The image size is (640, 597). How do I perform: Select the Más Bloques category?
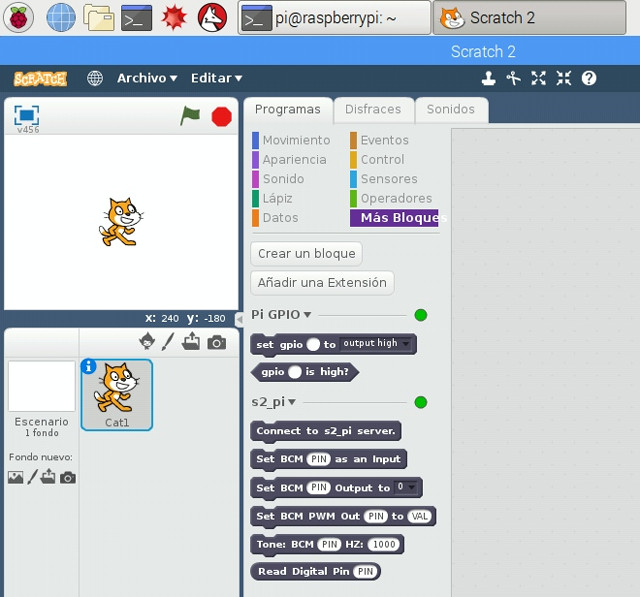[394, 218]
